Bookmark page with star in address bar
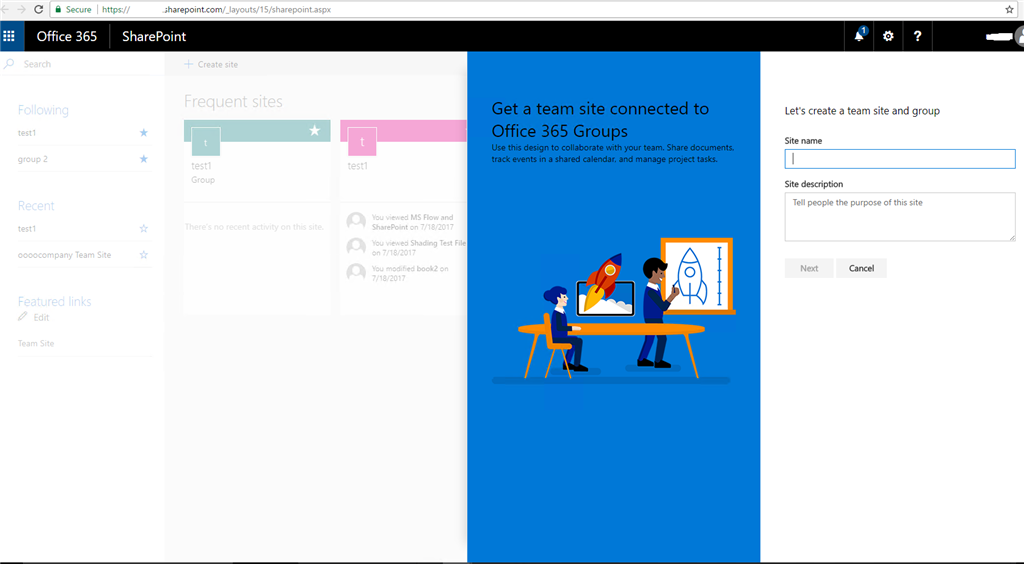 [1010, 9]
